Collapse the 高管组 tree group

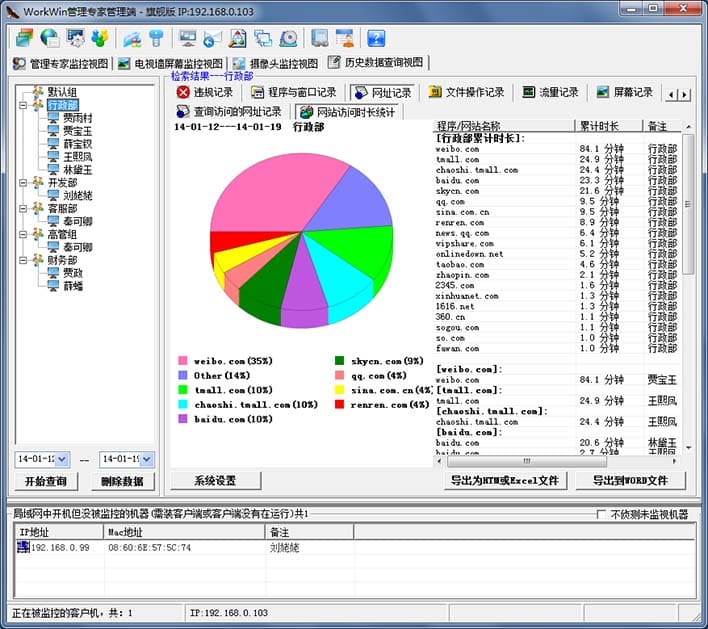coord(23,234)
